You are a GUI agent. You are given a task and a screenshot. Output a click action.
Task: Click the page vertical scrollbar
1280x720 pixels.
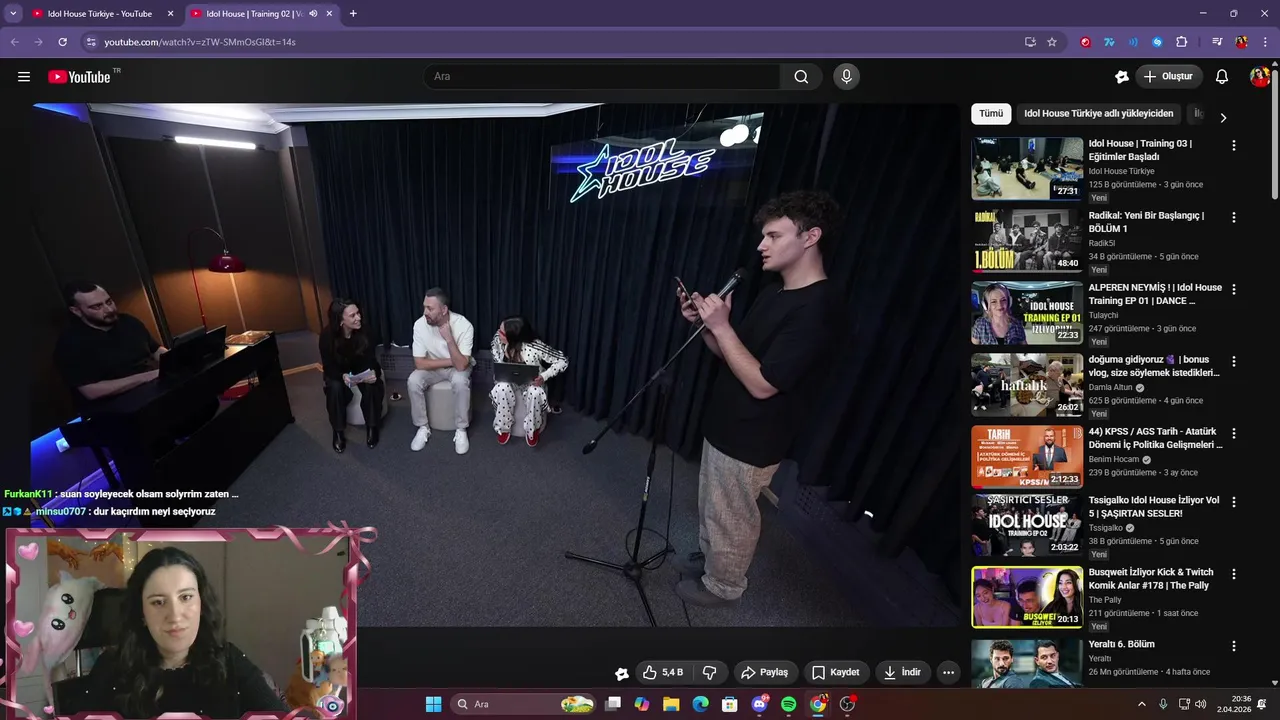click(x=1275, y=132)
